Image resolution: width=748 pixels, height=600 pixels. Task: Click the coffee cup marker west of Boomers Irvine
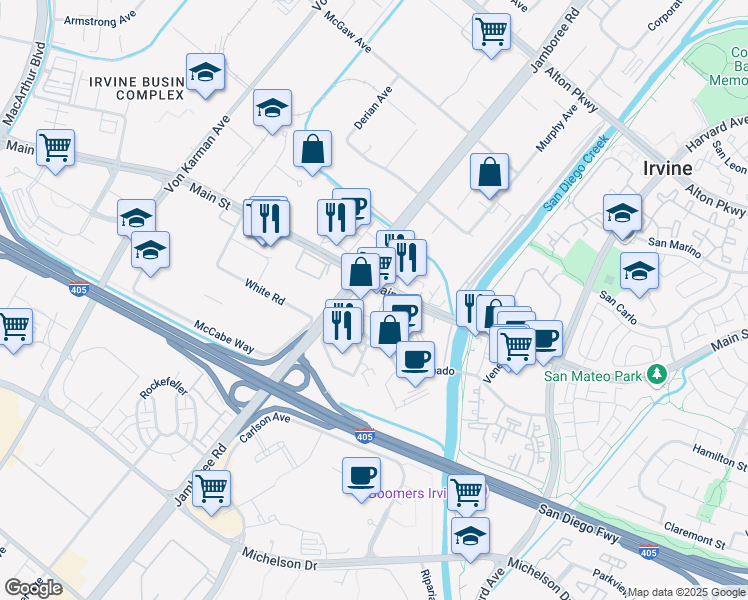(x=361, y=476)
